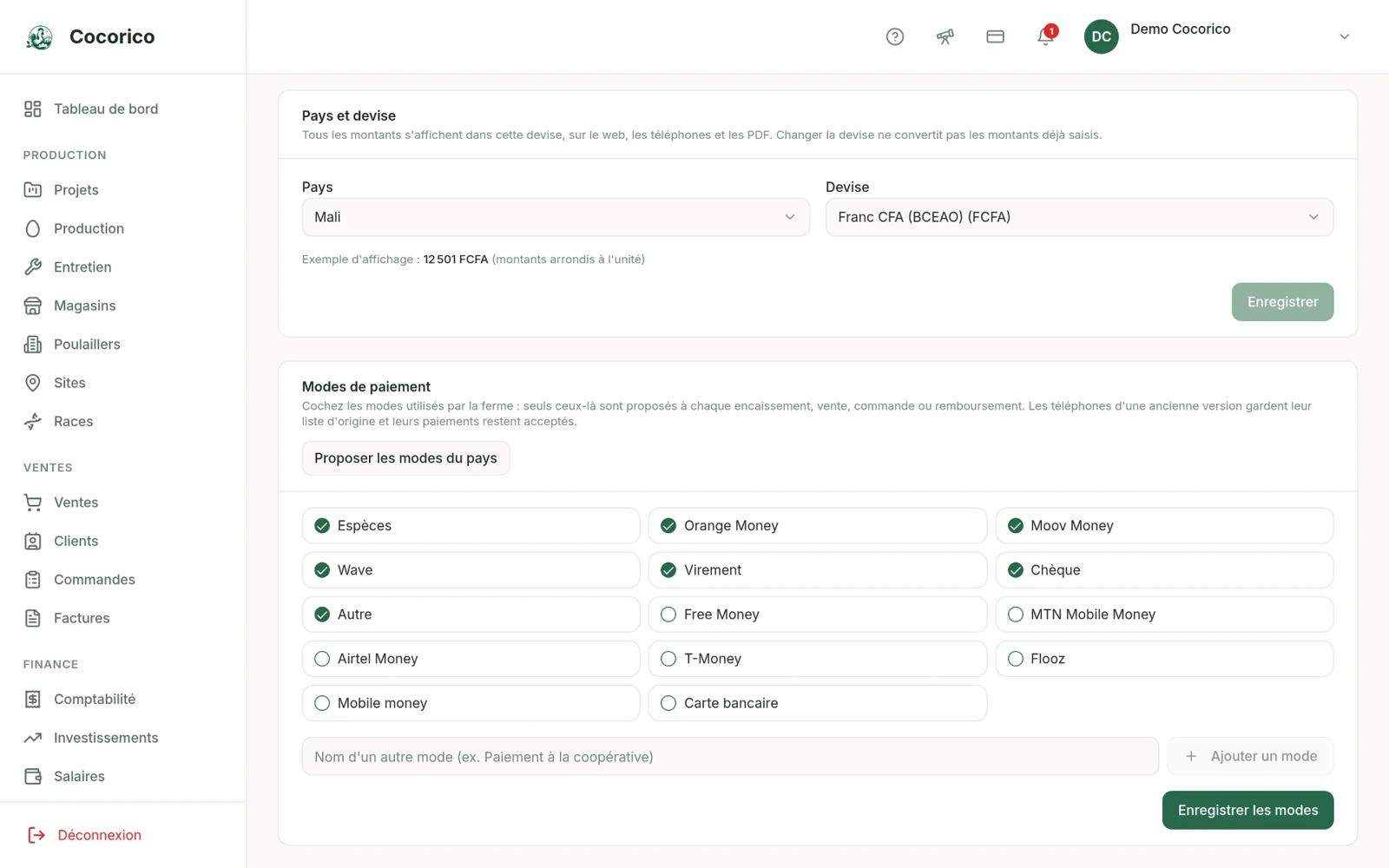Click the Clients contact icon
This screenshot has width=1389, height=868.
tap(33, 541)
